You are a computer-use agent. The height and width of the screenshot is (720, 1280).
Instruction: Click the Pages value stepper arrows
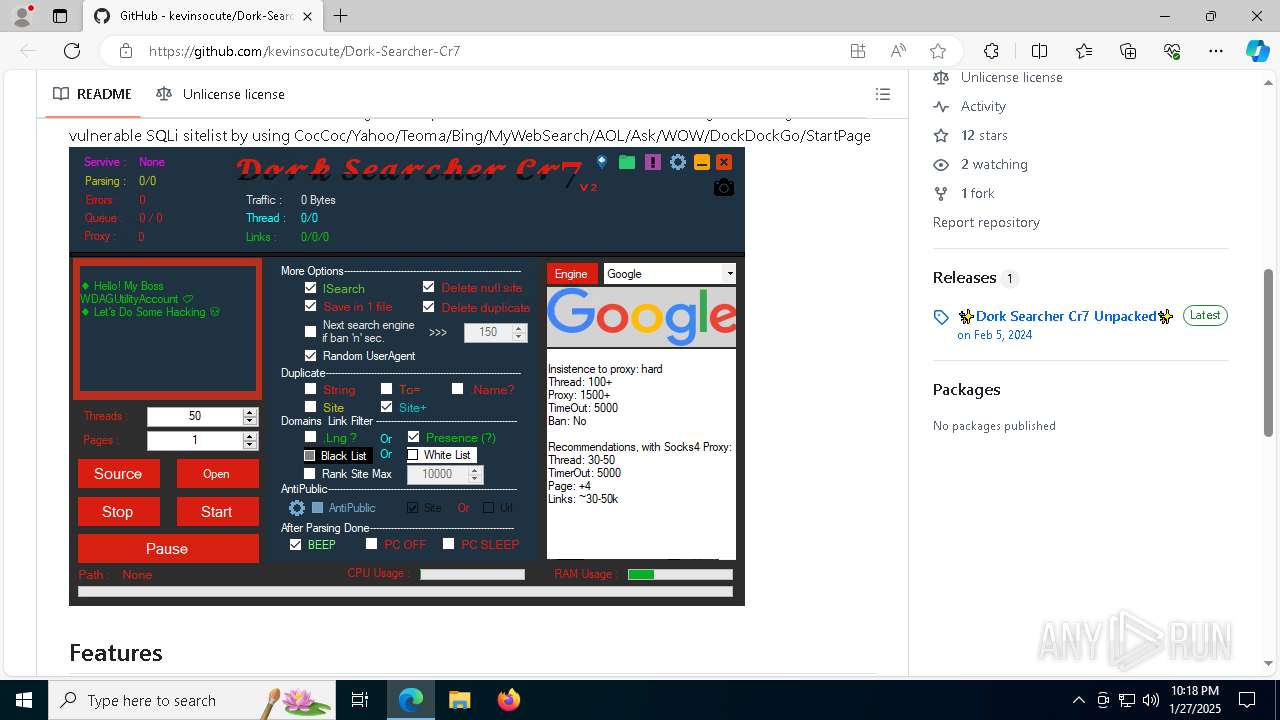250,440
